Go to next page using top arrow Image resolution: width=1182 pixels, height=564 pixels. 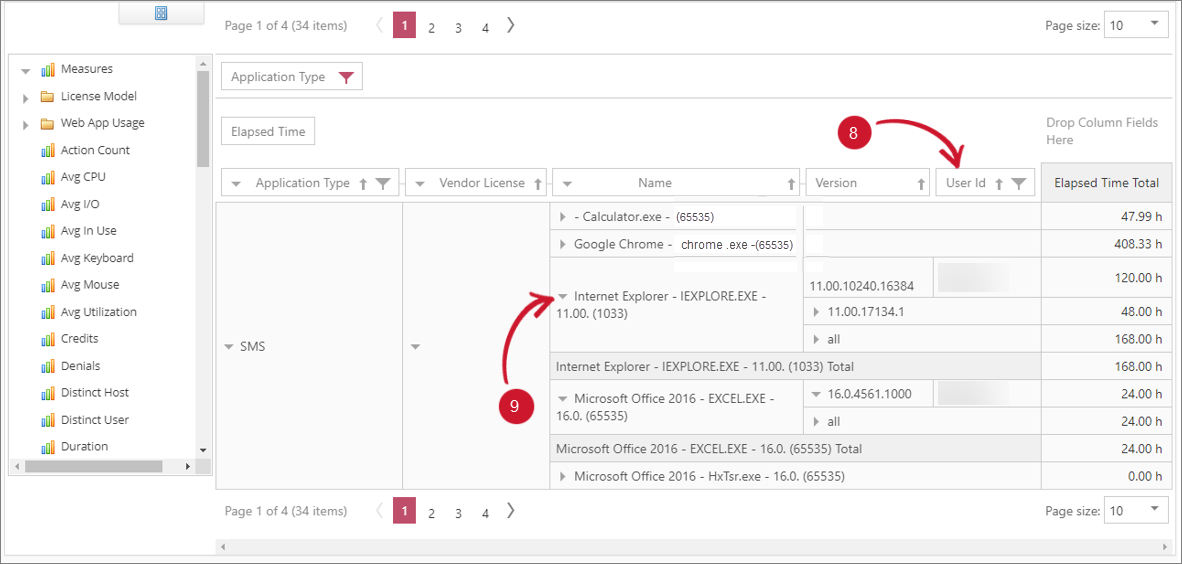point(511,26)
